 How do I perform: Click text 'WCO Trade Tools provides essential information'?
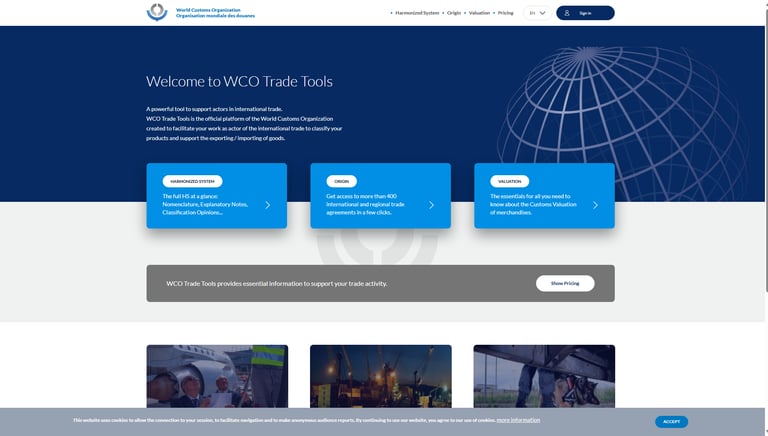pos(277,283)
